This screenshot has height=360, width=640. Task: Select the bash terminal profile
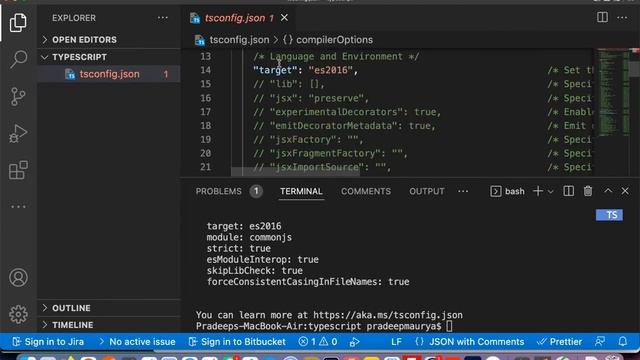pos(507,191)
